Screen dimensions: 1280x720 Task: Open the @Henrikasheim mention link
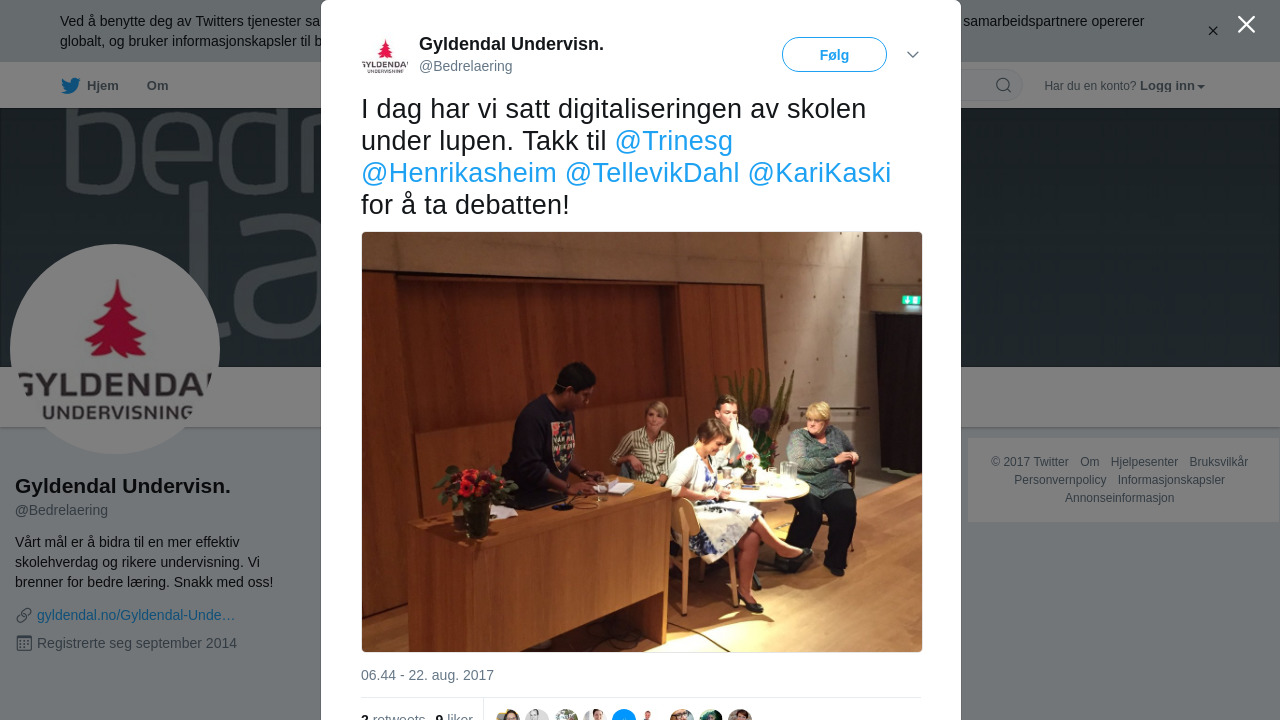pyautogui.click(x=459, y=173)
